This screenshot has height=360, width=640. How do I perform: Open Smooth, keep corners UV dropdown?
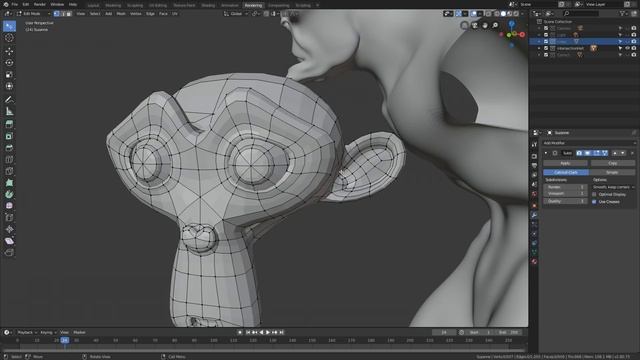613,187
